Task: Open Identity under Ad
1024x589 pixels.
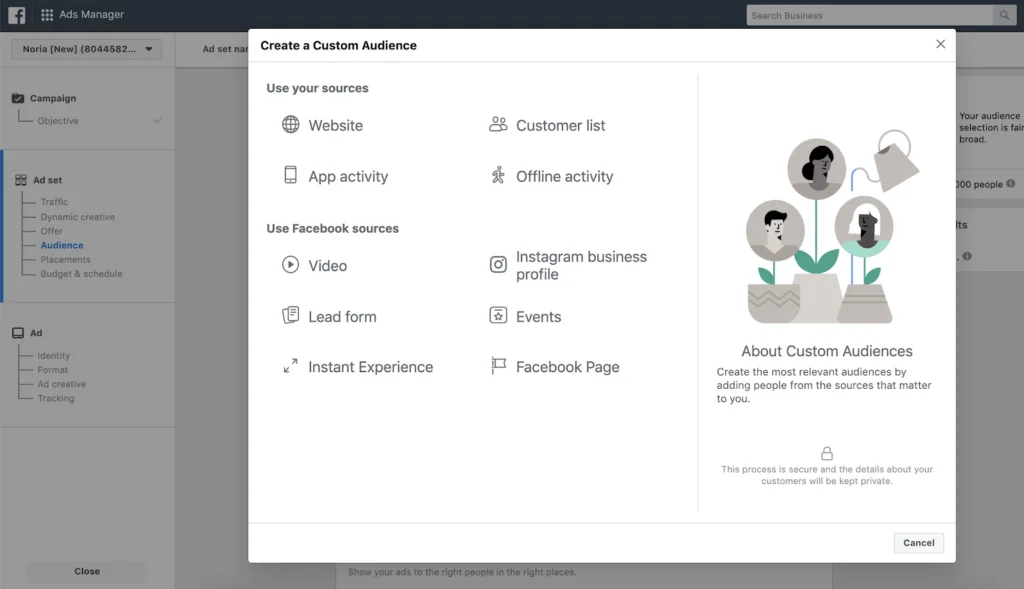Action: pyautogui.click(x=54, y=356)
